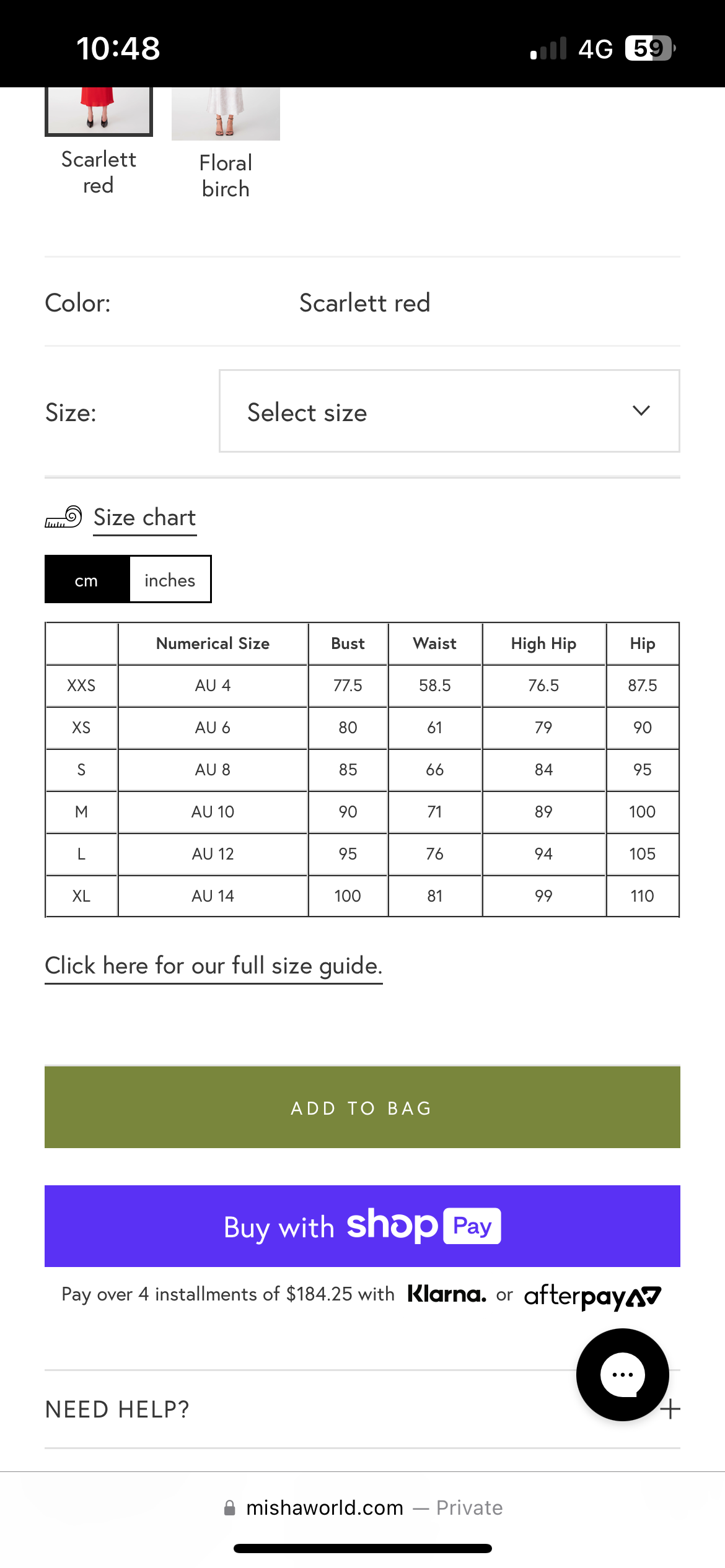Switch size chart units to inches
The image size is (725, 1568).
pyautogui.click(x=170, y=580)
